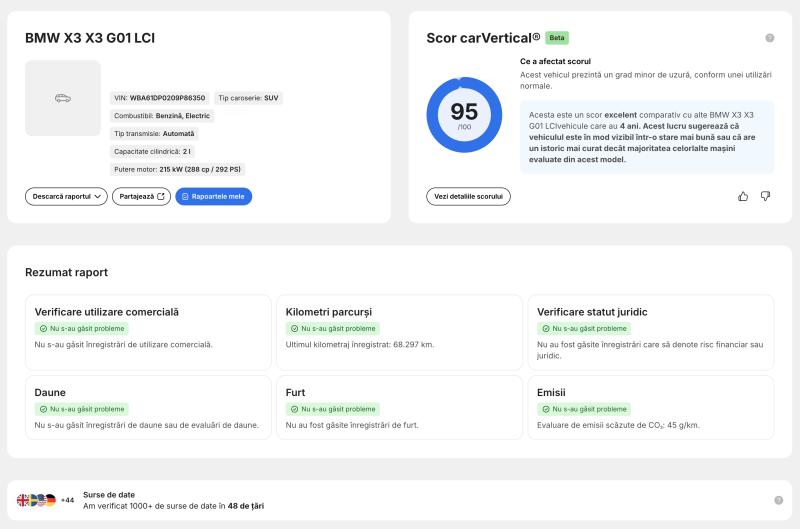
Task: Click the Beta badge next to score title
Action: coord(557,38)
